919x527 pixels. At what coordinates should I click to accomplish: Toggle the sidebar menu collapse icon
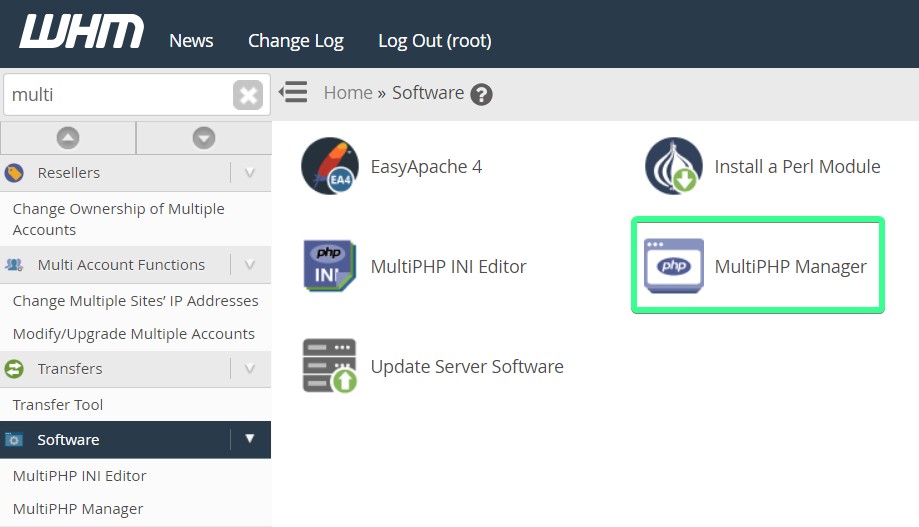[x=293, y=93]
